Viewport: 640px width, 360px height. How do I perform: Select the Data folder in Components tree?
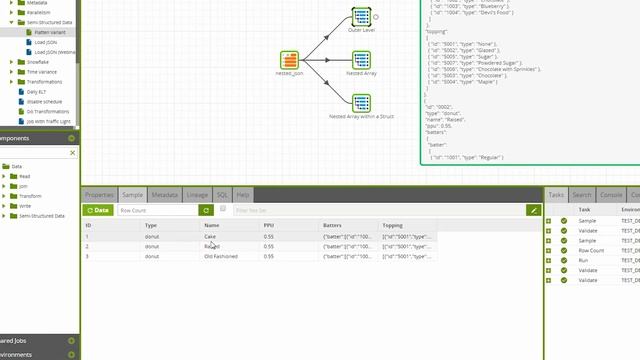[16, 167]
